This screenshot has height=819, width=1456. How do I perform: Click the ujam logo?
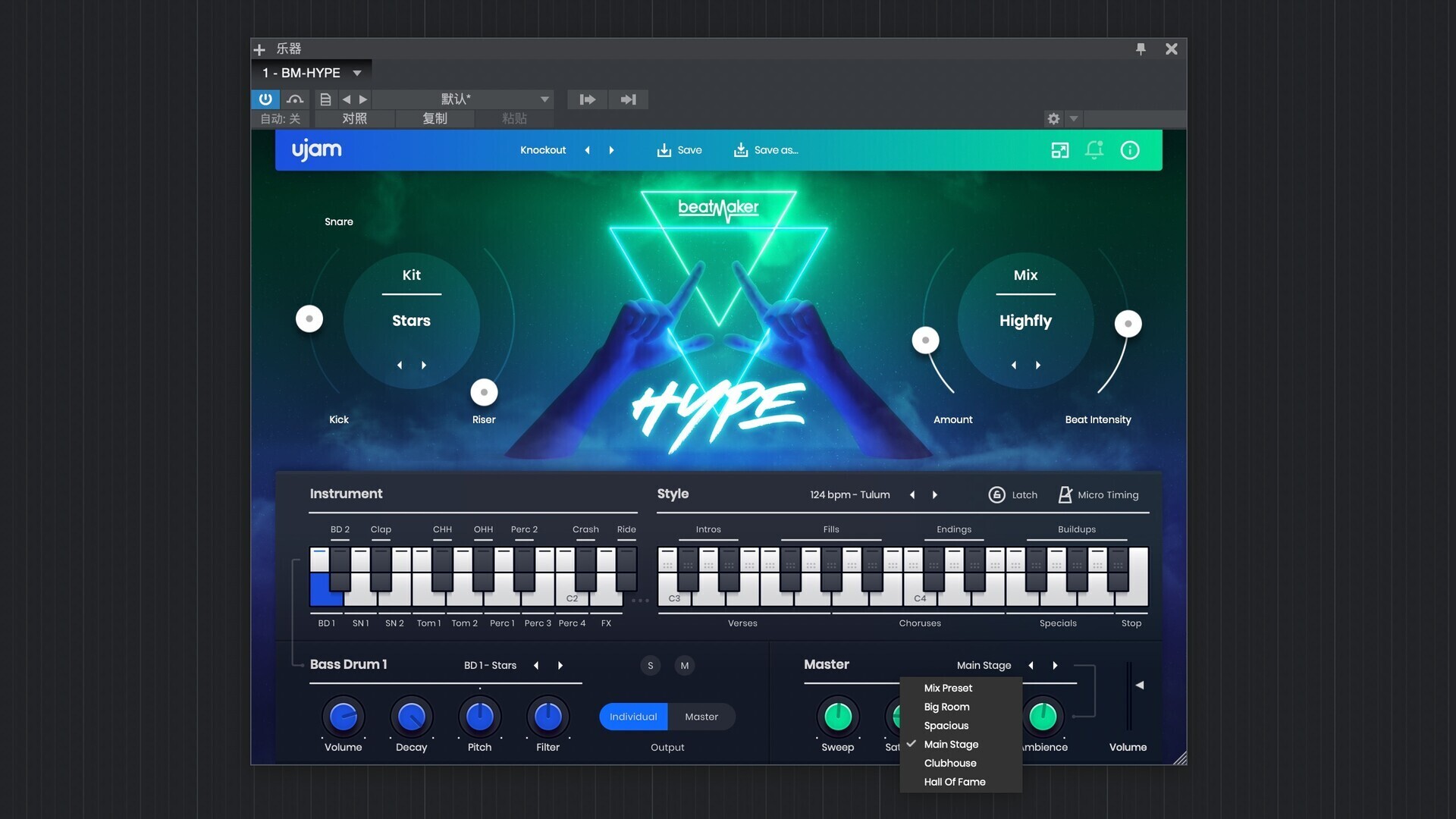(x=317, y=150)
